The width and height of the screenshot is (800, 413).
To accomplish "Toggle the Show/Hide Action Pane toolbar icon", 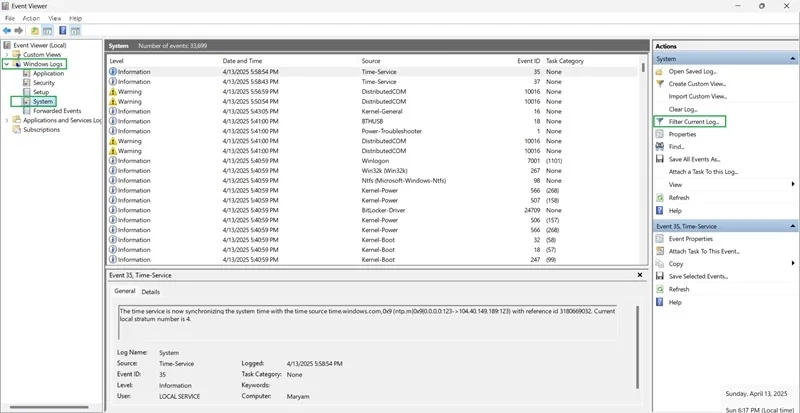I will [x=76, y=31].
